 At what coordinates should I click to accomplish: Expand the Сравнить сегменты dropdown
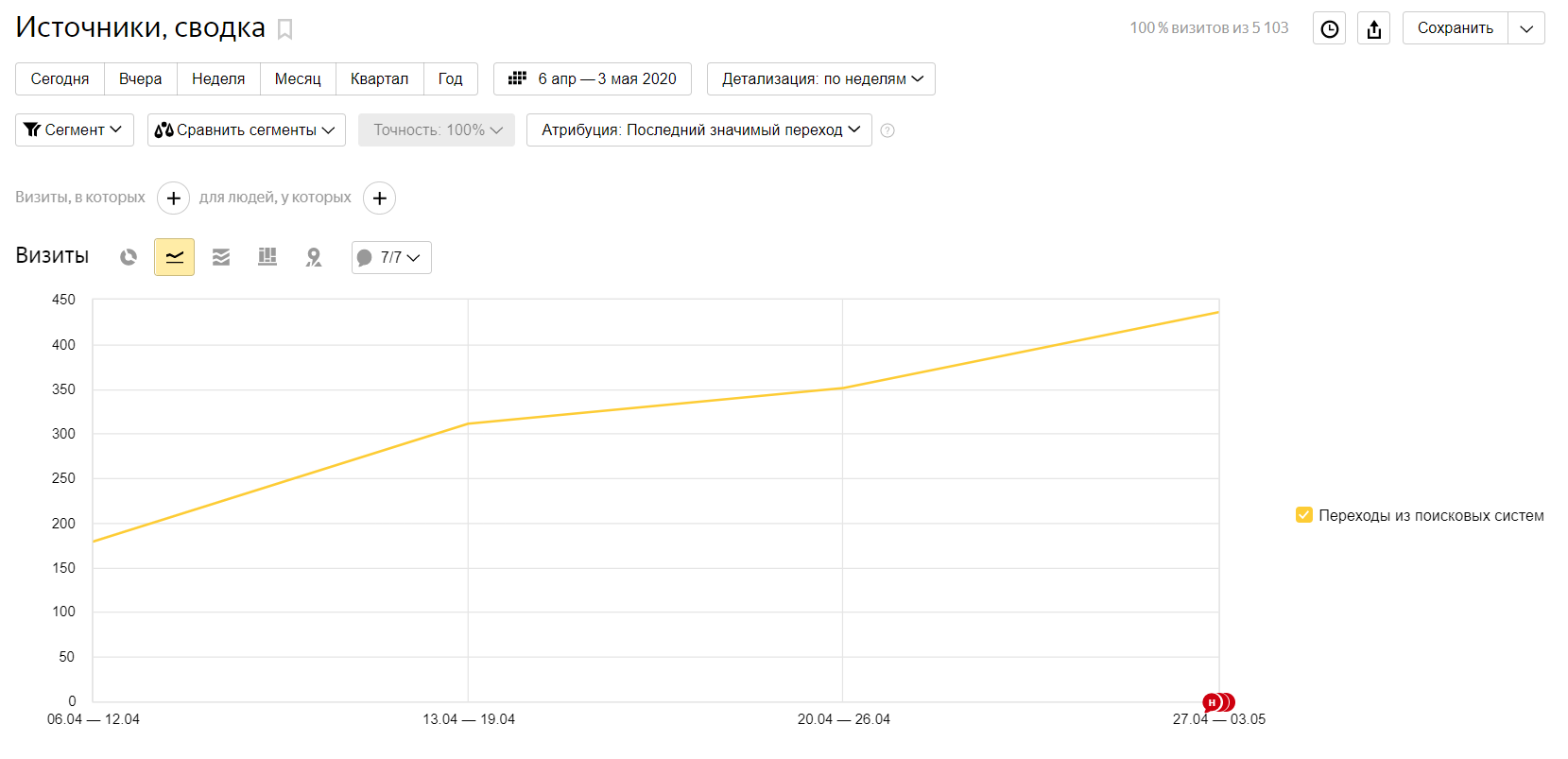tap(246, 130)
